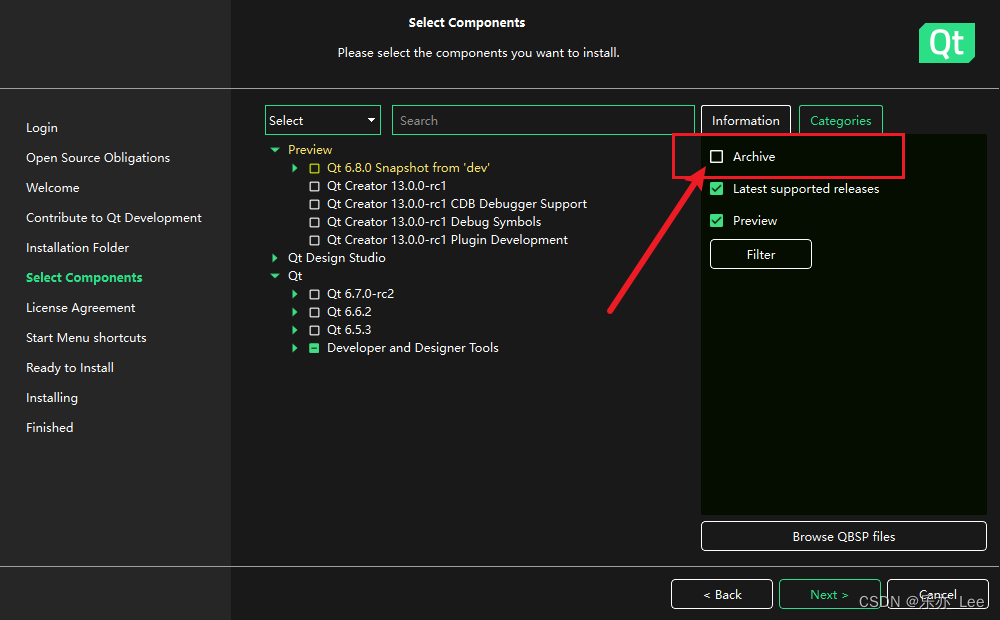
Task: Proceed with the Next button
Action: coord(829,594)
